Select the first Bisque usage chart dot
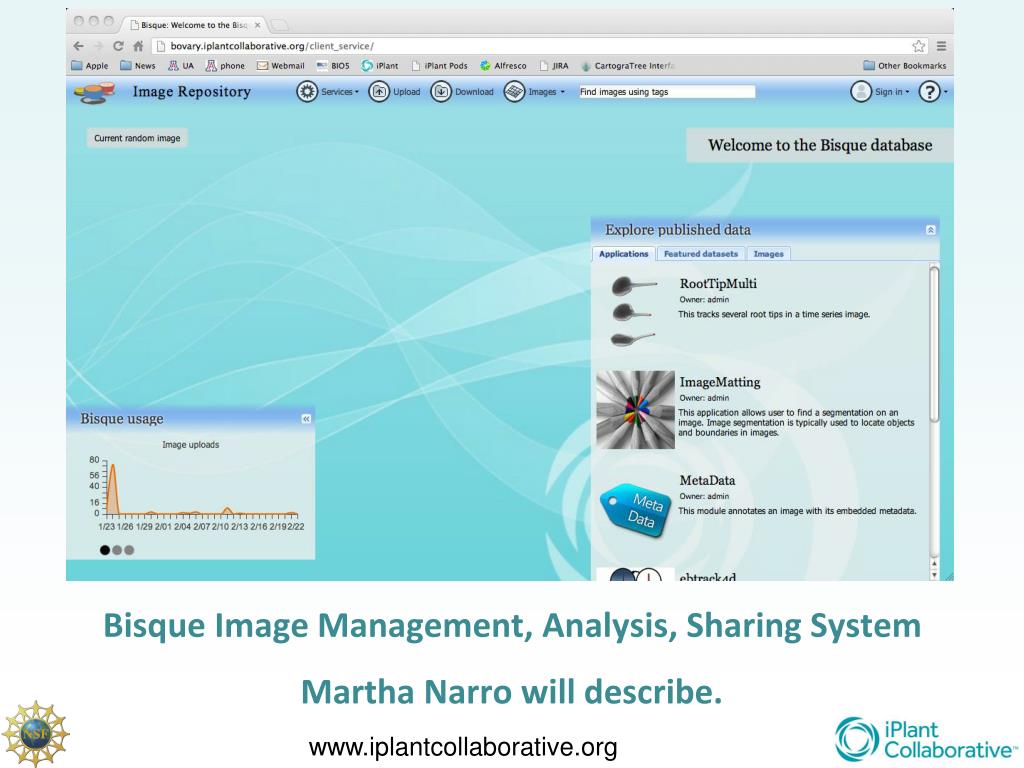1024x768 pixels. tap(104, 550)
